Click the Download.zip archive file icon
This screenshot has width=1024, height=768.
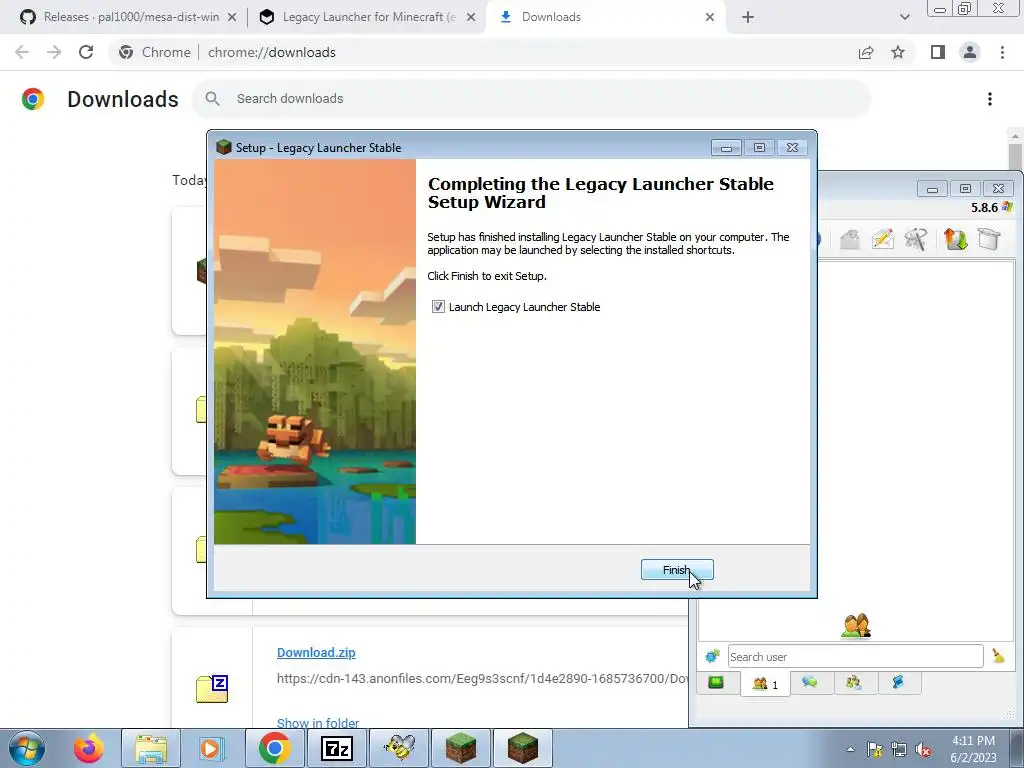pos(212,689)
